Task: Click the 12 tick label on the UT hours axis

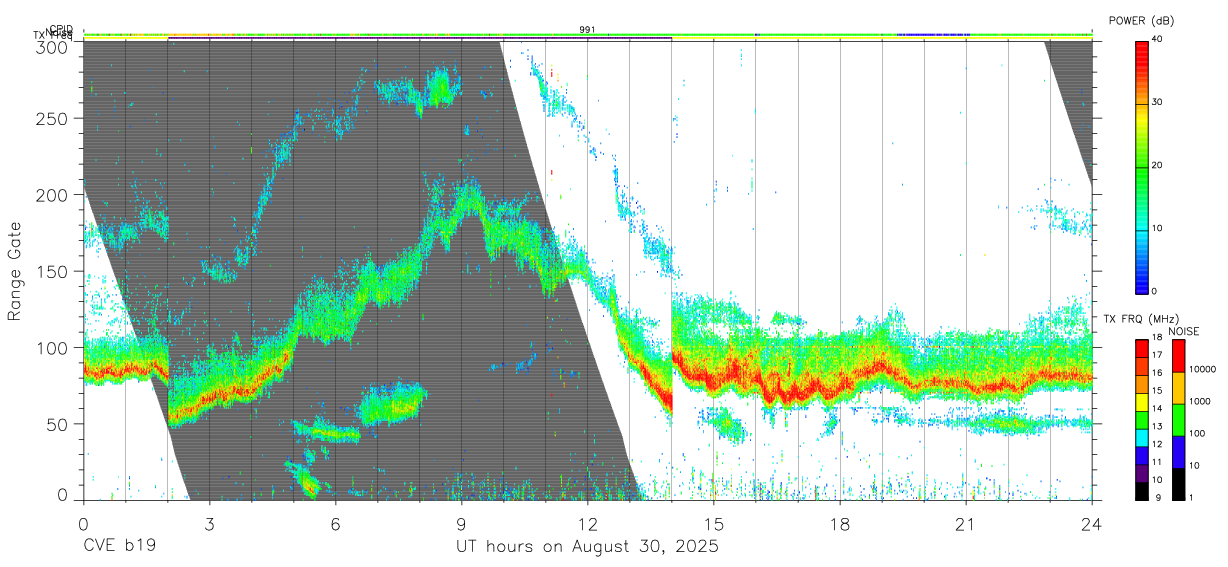Action: coord(587,523)
